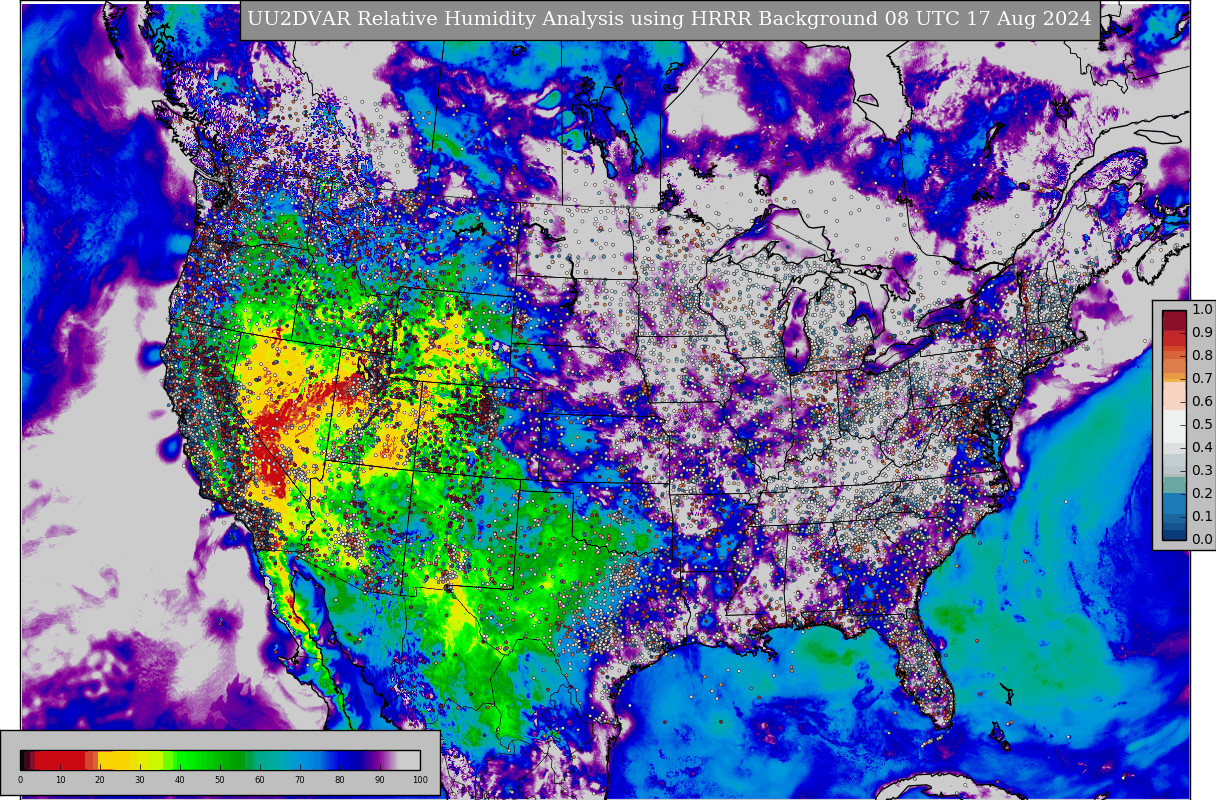Screen dimensions: 1216x800
Task: Select the 0.4 label on the vertical colorbar
Action: tap(1202, 448)
